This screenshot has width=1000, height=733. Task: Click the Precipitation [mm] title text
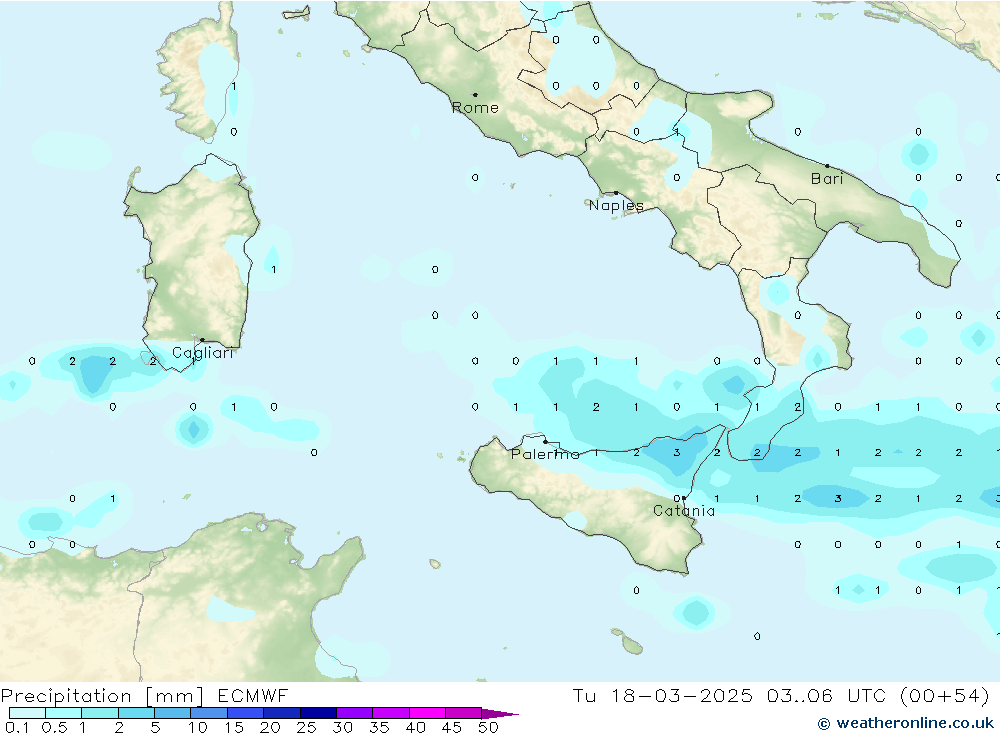coord(102,695)
